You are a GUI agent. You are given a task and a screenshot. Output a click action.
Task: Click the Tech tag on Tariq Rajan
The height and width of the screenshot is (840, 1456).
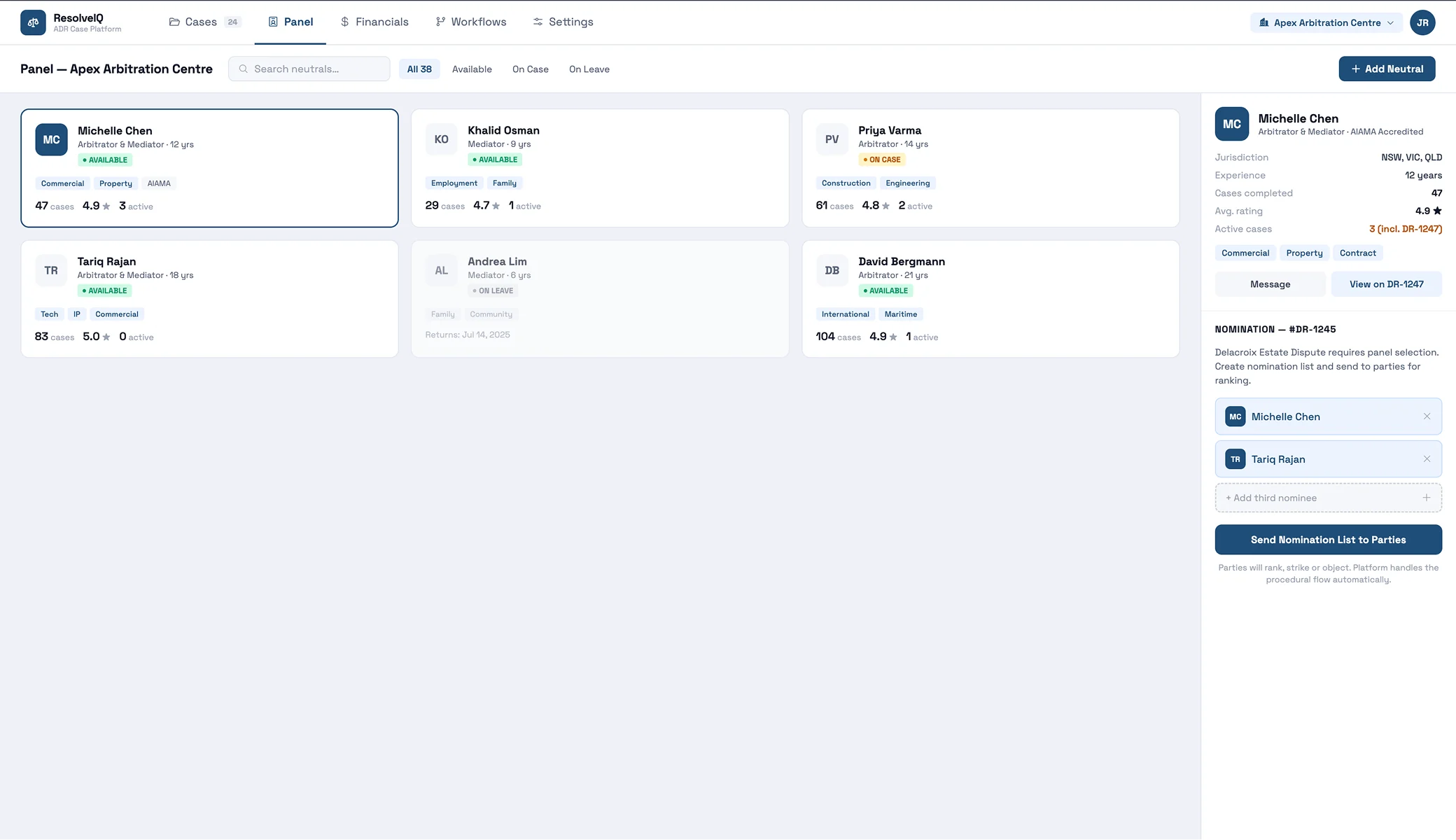tap(49, 314)
